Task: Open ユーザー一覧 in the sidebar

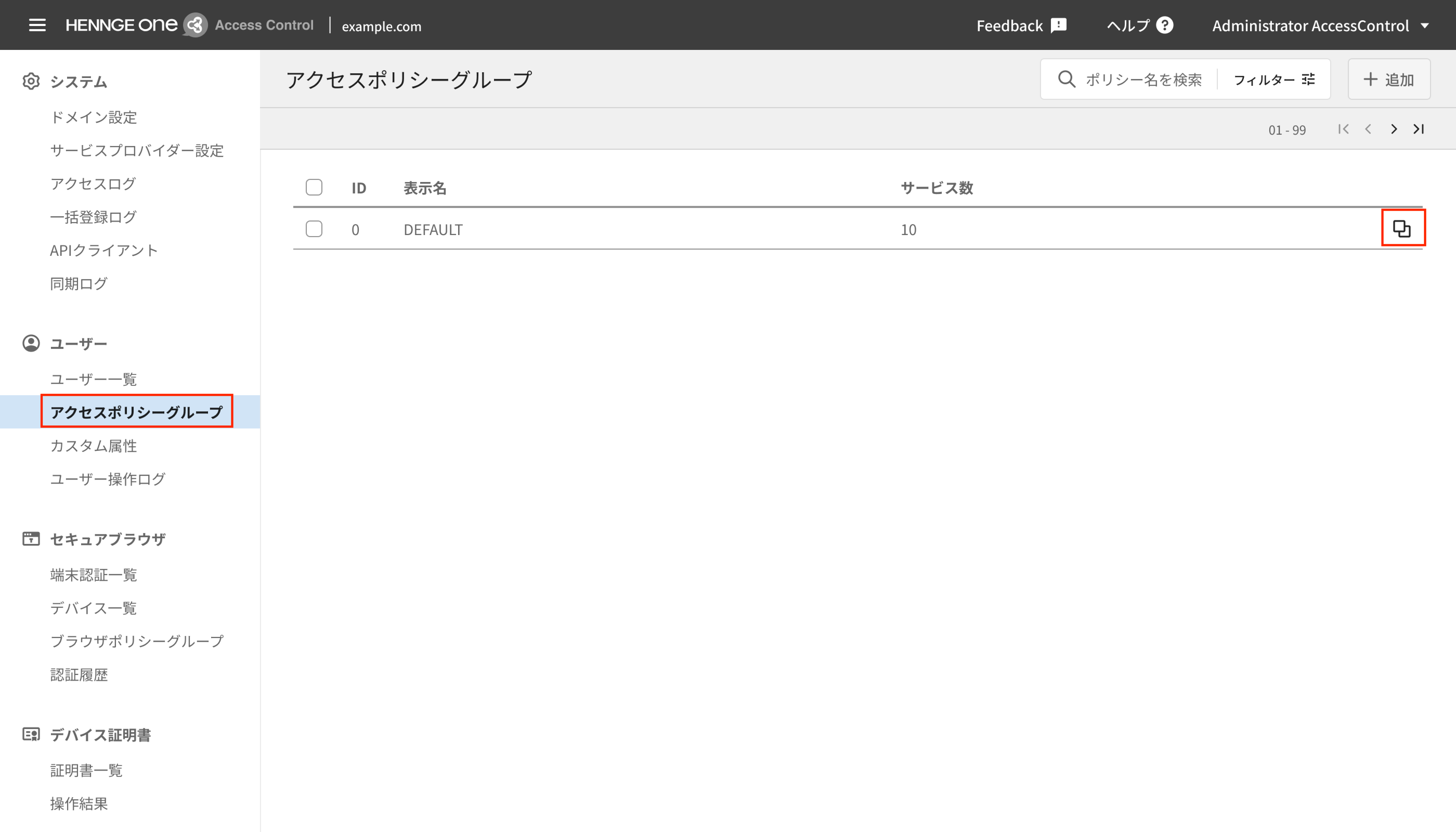Action: 94,379
